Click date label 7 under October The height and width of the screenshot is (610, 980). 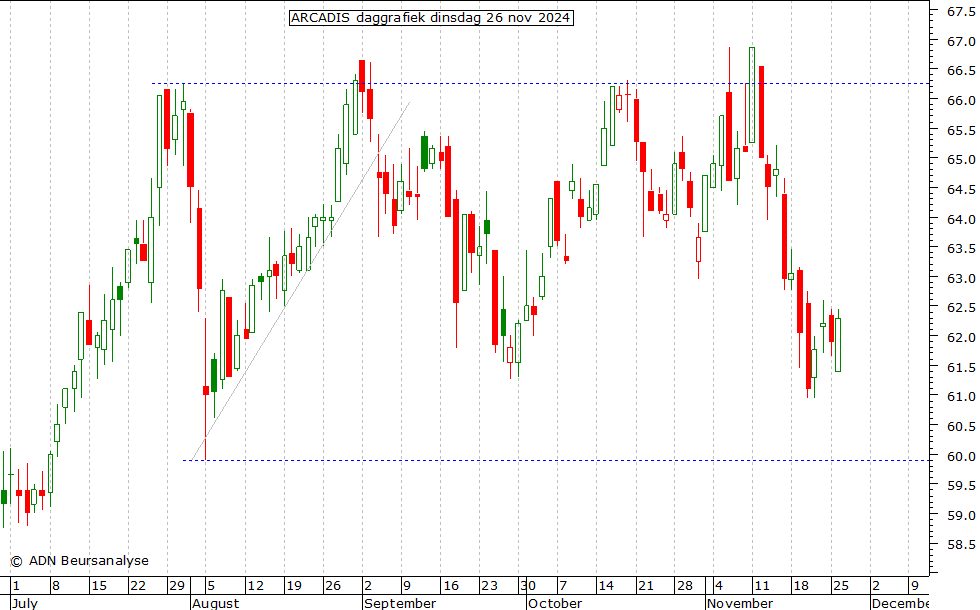563,586
